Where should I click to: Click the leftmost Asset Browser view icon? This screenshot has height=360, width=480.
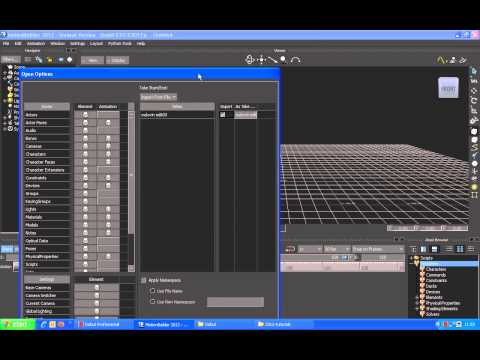(x=413, y=249)
